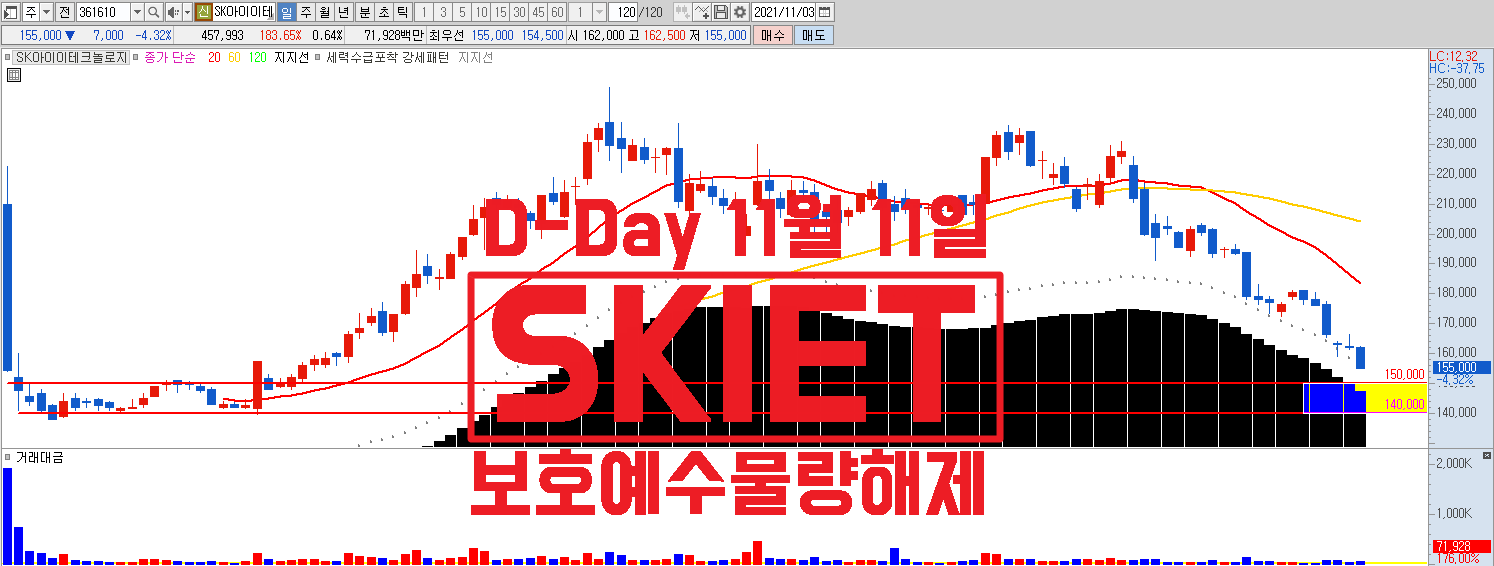Open the calendar date picker icon
The height and width of the screenshot is (566, 1494).
coord(824,12)
